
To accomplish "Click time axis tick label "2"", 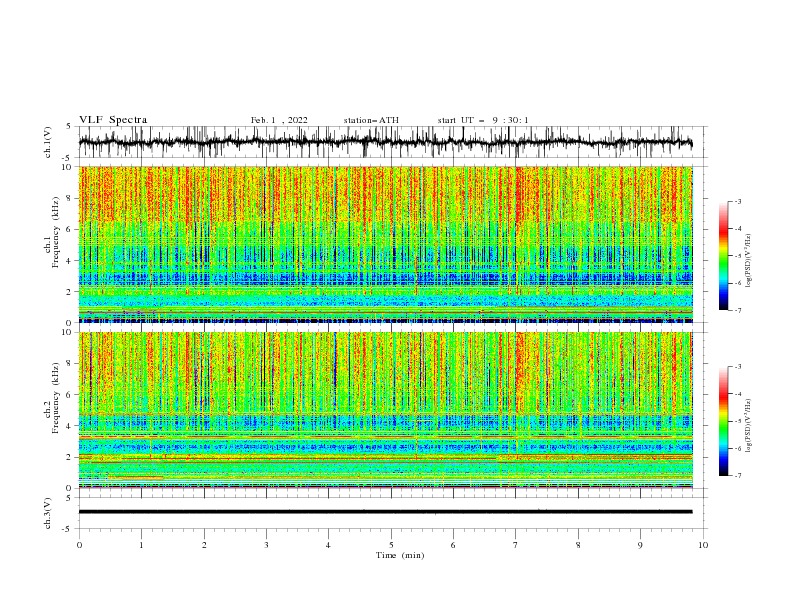I will coord(204,545).
